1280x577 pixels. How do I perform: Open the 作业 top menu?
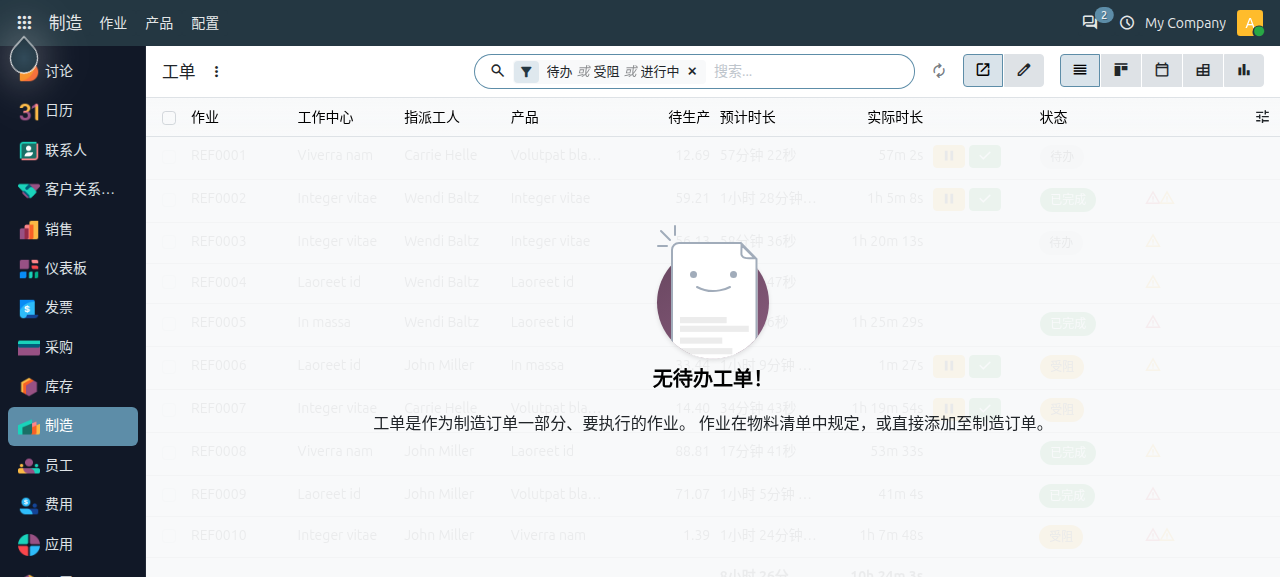113,23
